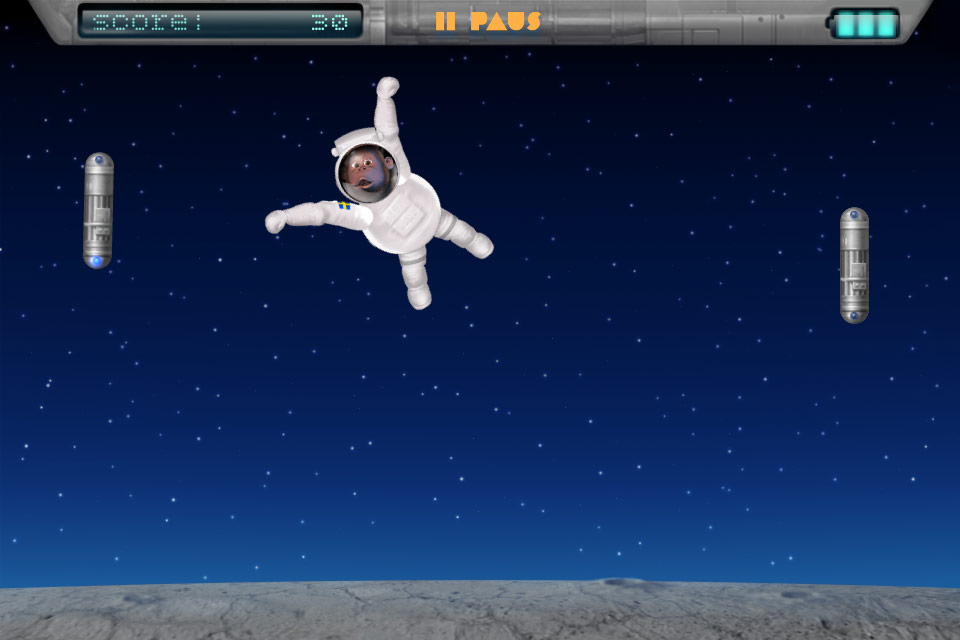Tap the right metal paddle capsule
Image resolution: width=960 pixels, height=640 pixels.
pyautogui.click(x=854, y=265)
